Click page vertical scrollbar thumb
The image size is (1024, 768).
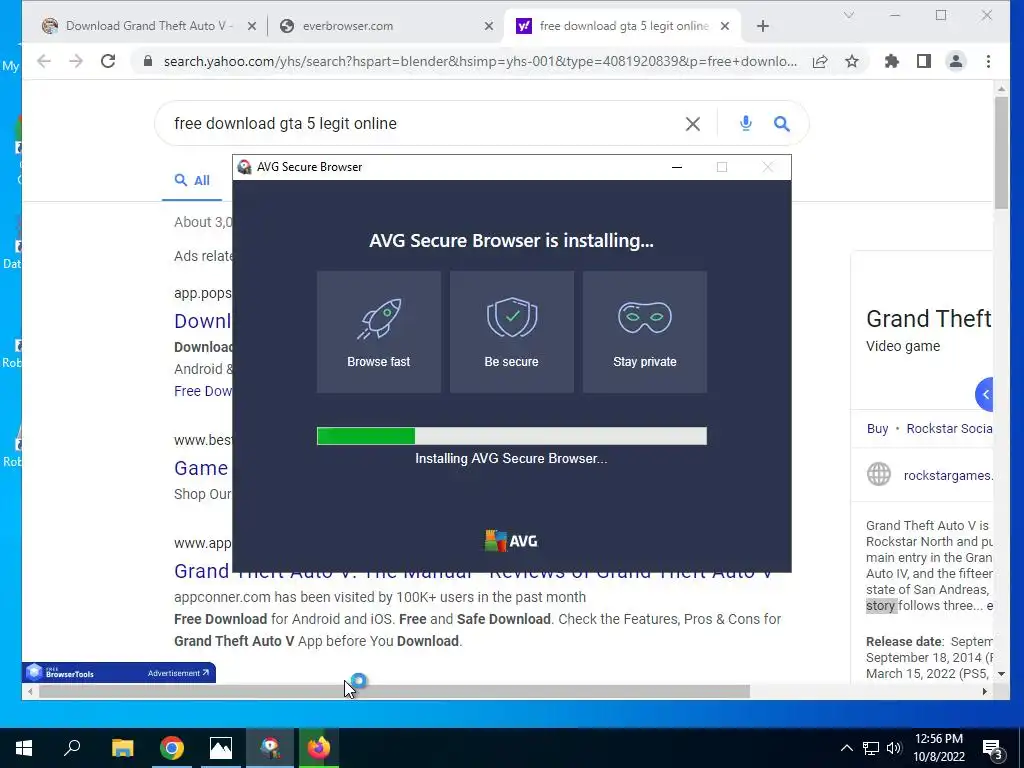pyautogui.click(x=1001, y=153)
